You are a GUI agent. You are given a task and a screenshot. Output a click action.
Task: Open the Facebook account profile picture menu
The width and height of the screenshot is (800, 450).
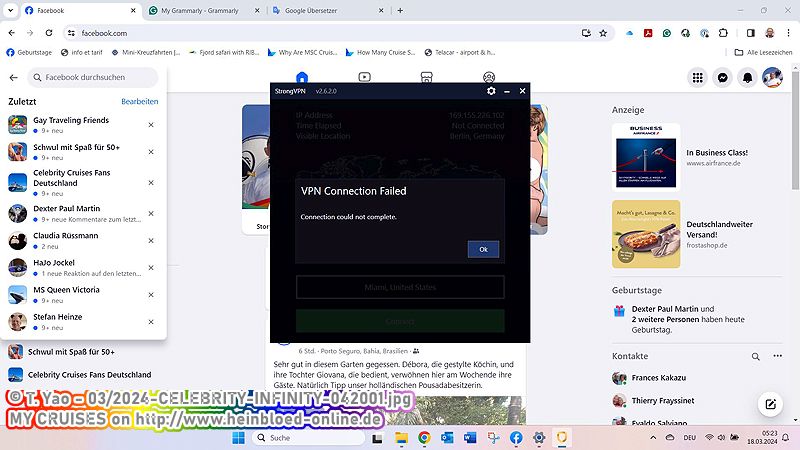click(x=772, y=78)
